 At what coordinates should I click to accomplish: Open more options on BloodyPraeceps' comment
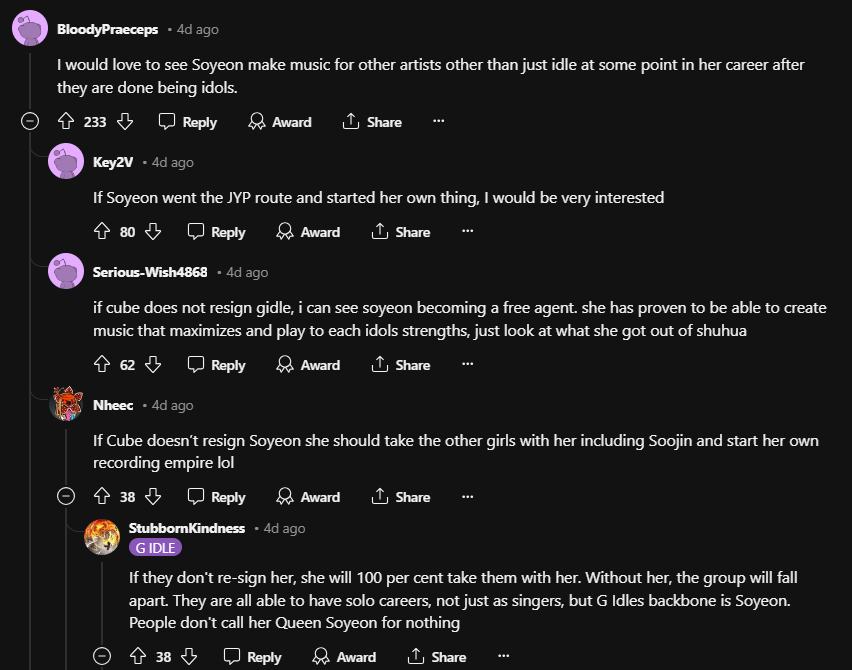coord(438,122)
